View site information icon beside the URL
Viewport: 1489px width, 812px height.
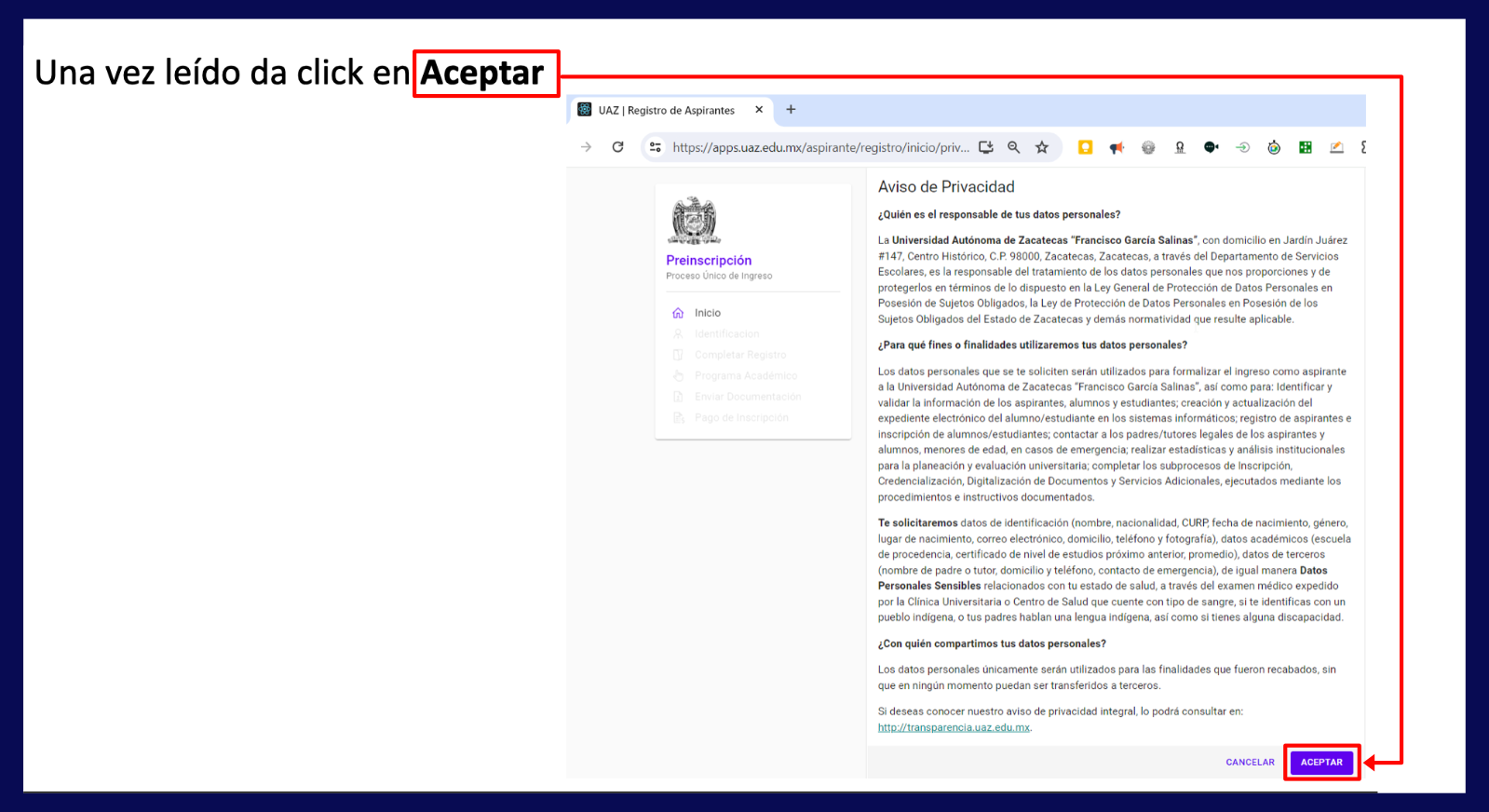tap(656, 147)
